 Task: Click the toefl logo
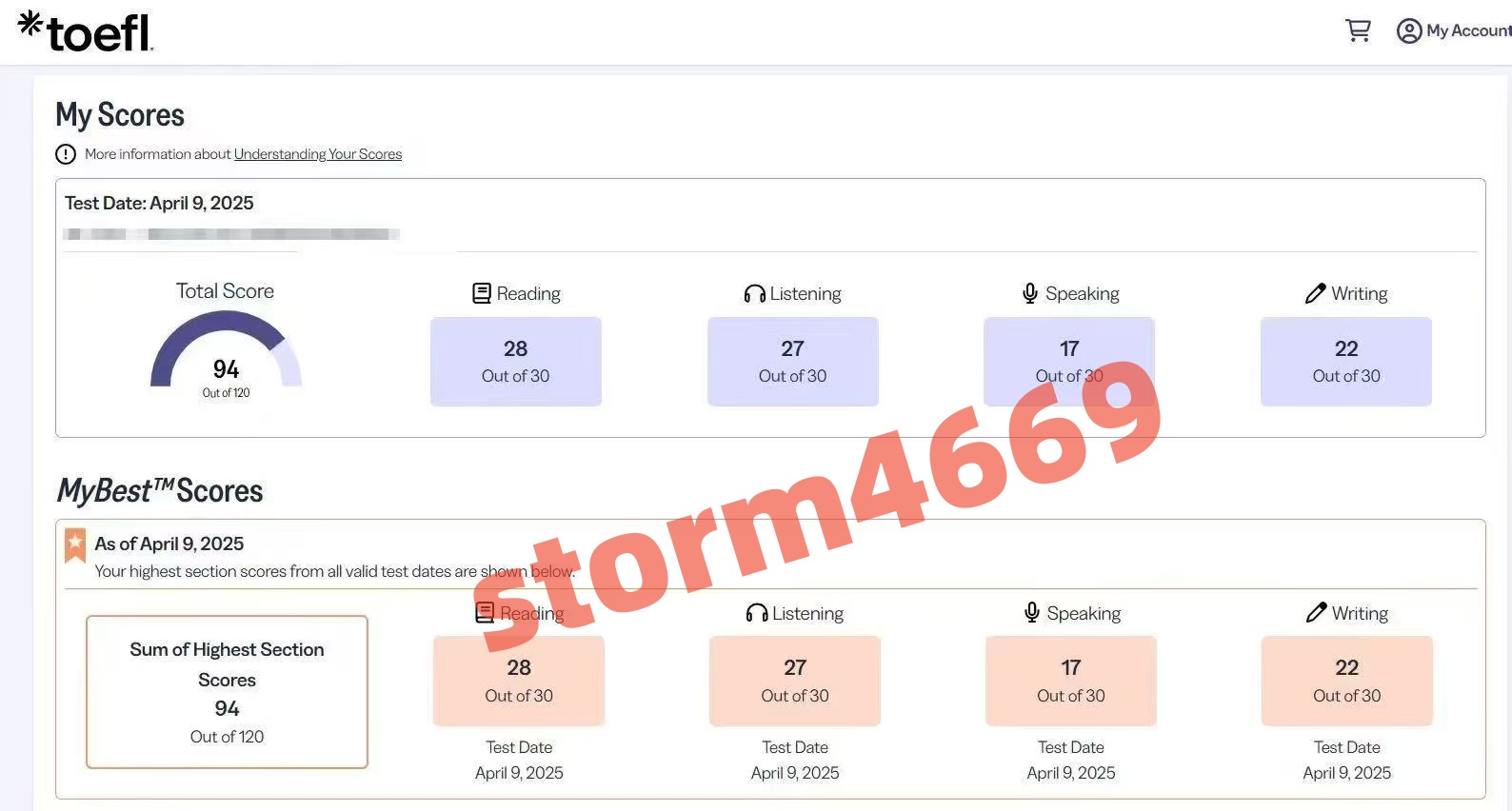point(86,31)
